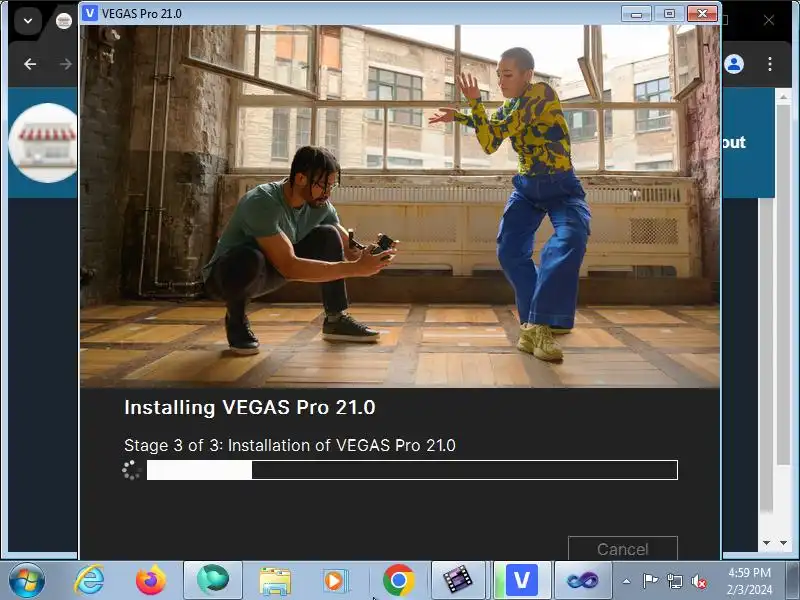Open the film clapper video app in taskbar
This screenshot has width=800, height=600.
(458, 581)
